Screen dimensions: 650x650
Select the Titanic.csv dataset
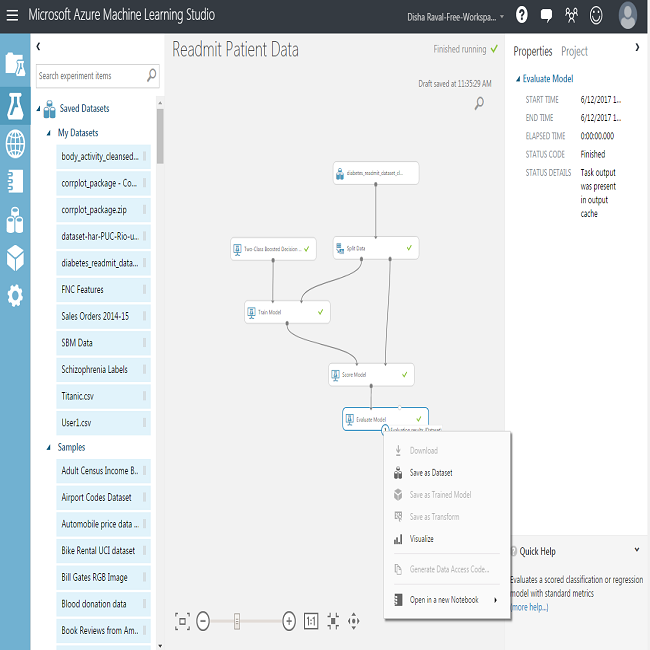coord(103,396)
